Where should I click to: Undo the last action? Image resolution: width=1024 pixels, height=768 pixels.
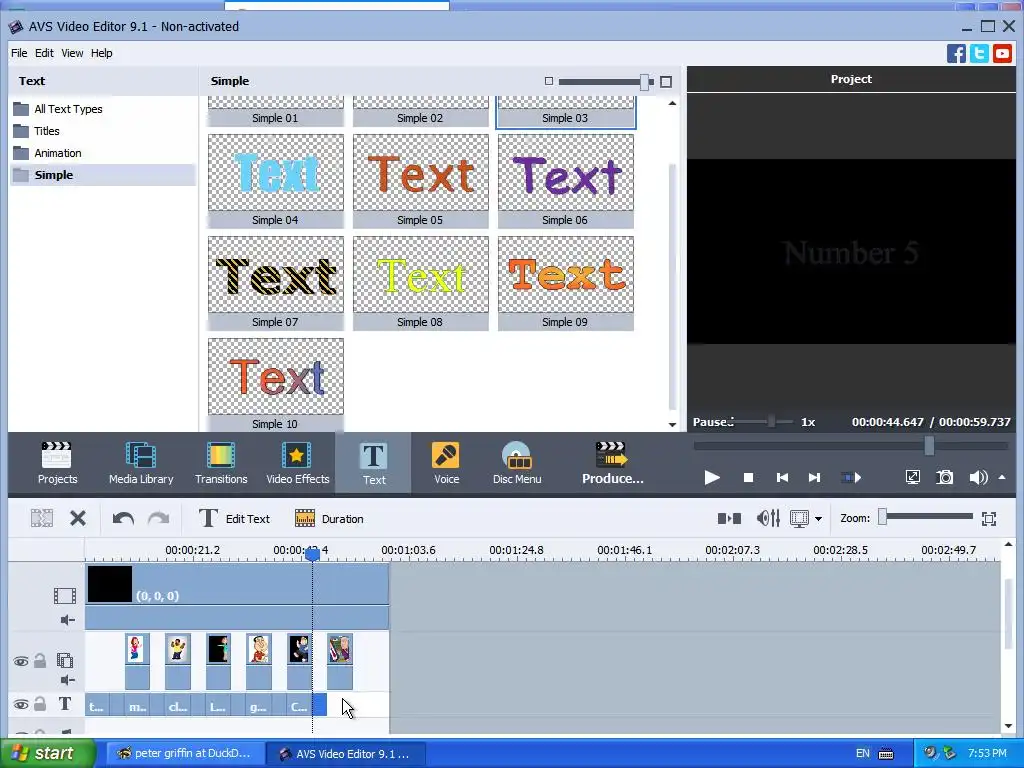click(123, 519)
